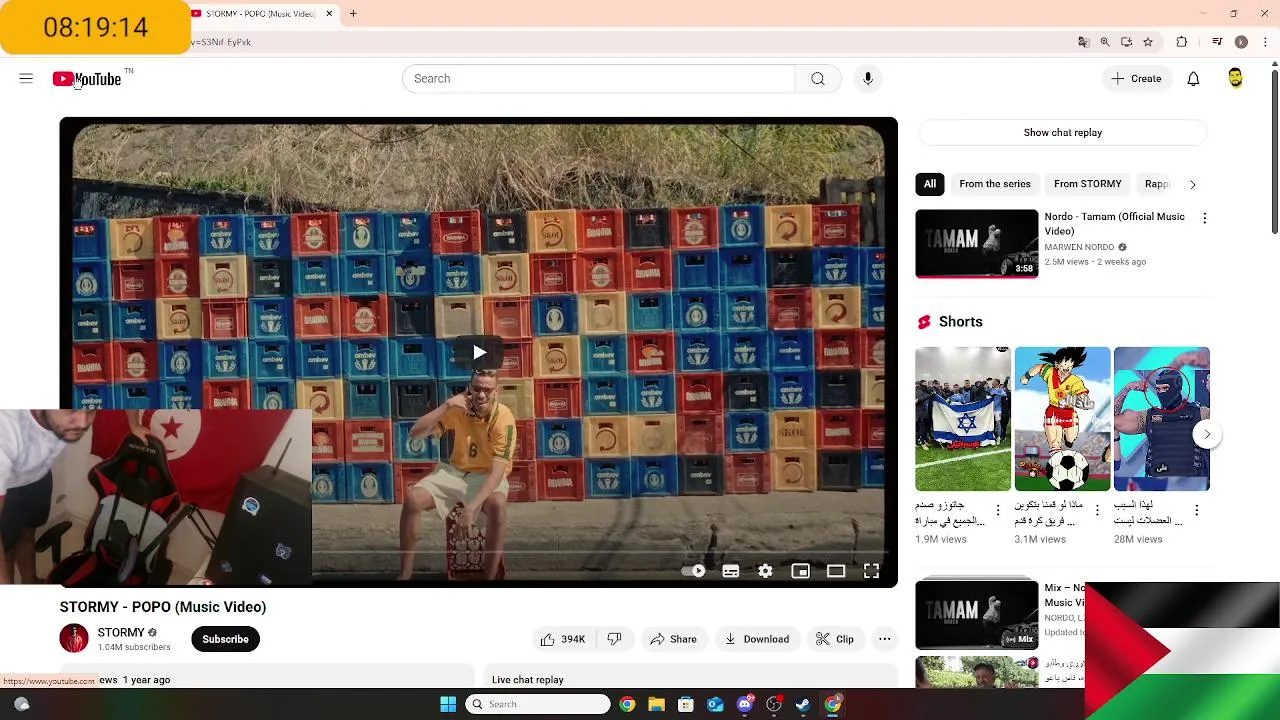
Task: Open the Tamam Mix playlist thumbnail
Action: [977, 613]
